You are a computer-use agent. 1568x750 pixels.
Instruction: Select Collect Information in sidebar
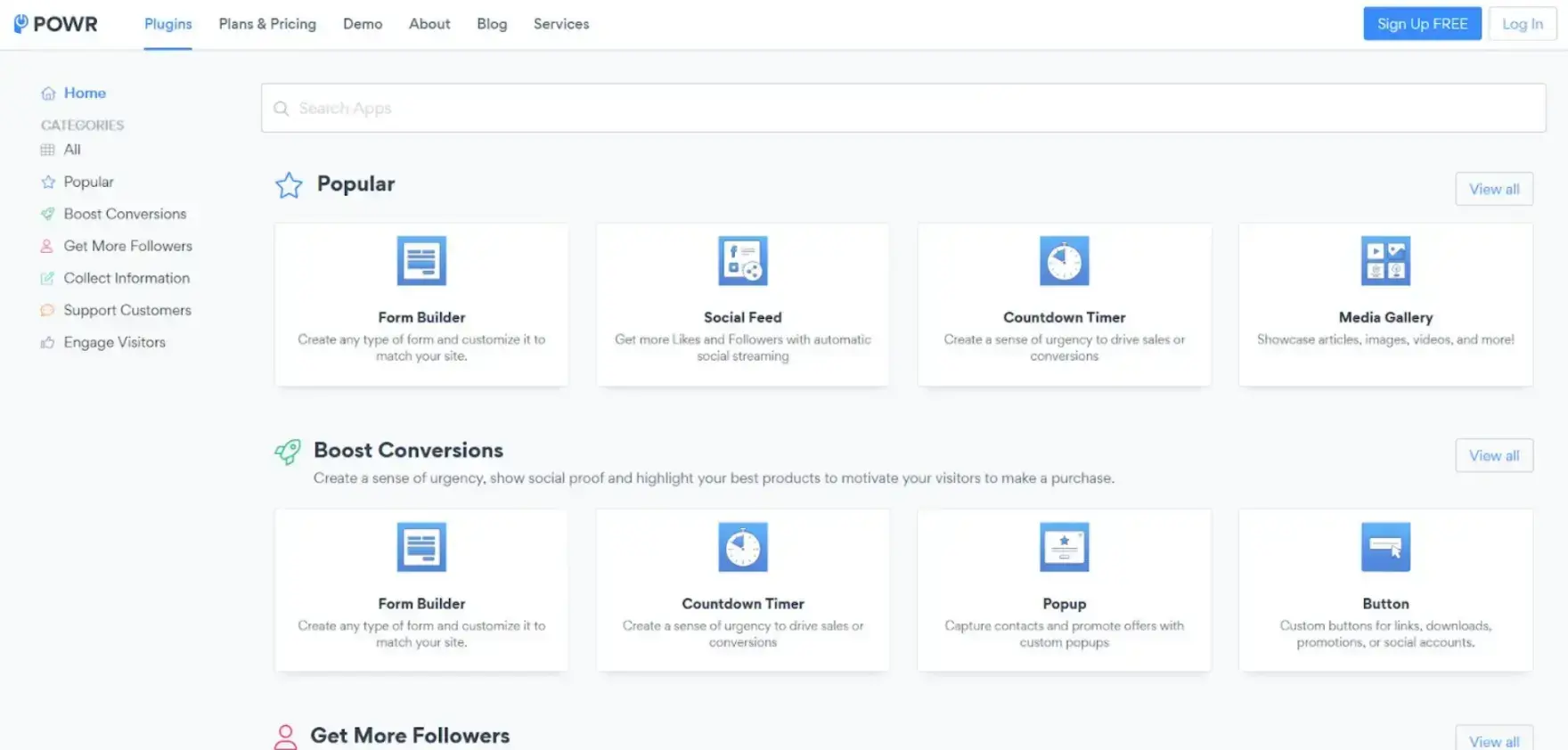[127, 278]
